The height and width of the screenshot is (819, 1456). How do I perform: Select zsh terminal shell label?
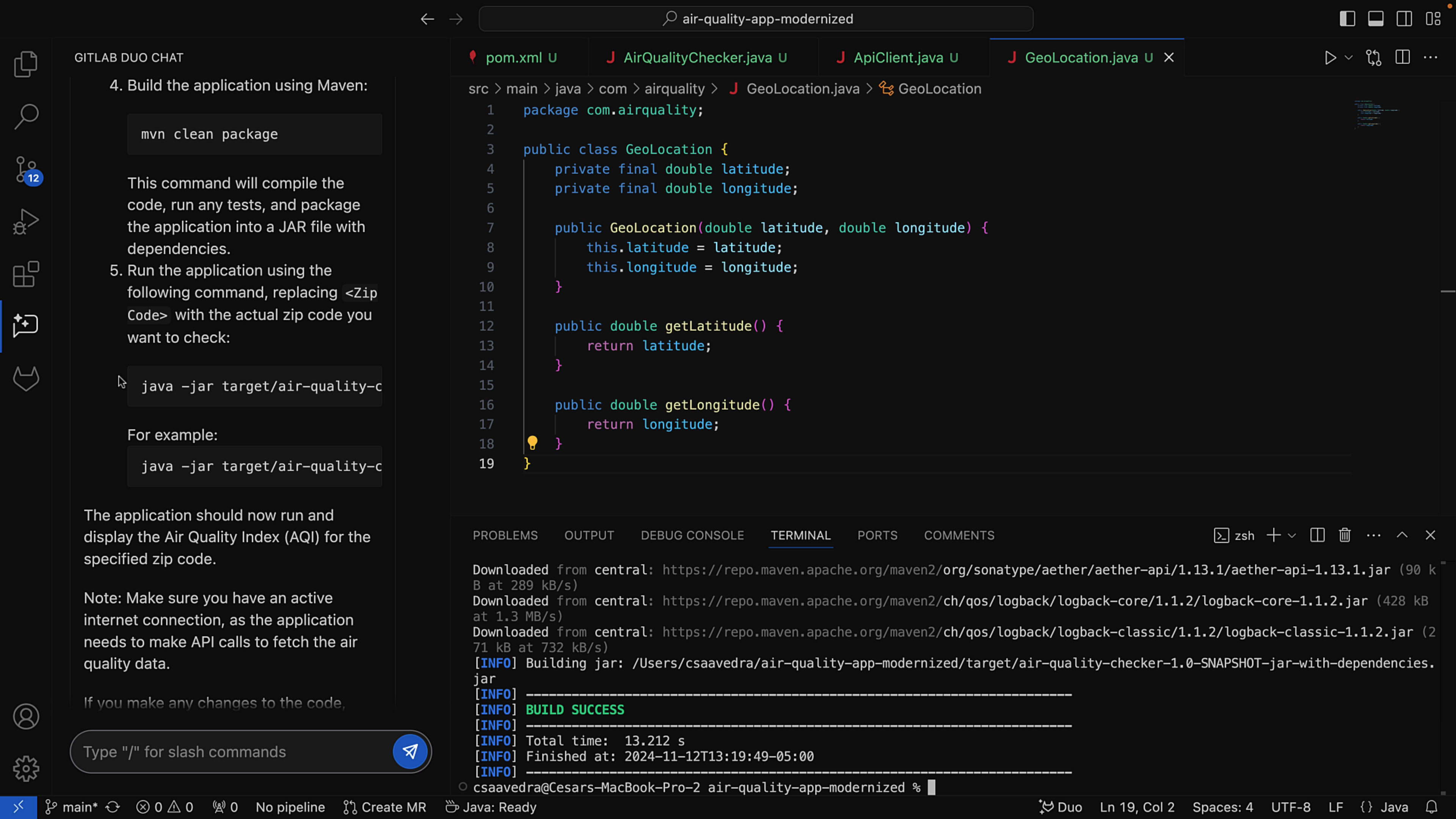pos(1235,535)
